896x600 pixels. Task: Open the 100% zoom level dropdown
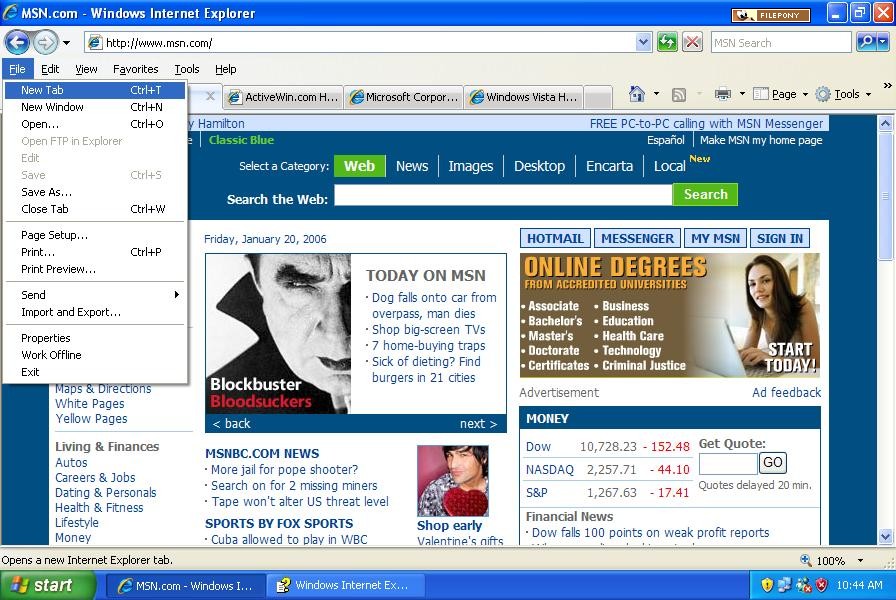pyautogui.click(x=860, y=561)
